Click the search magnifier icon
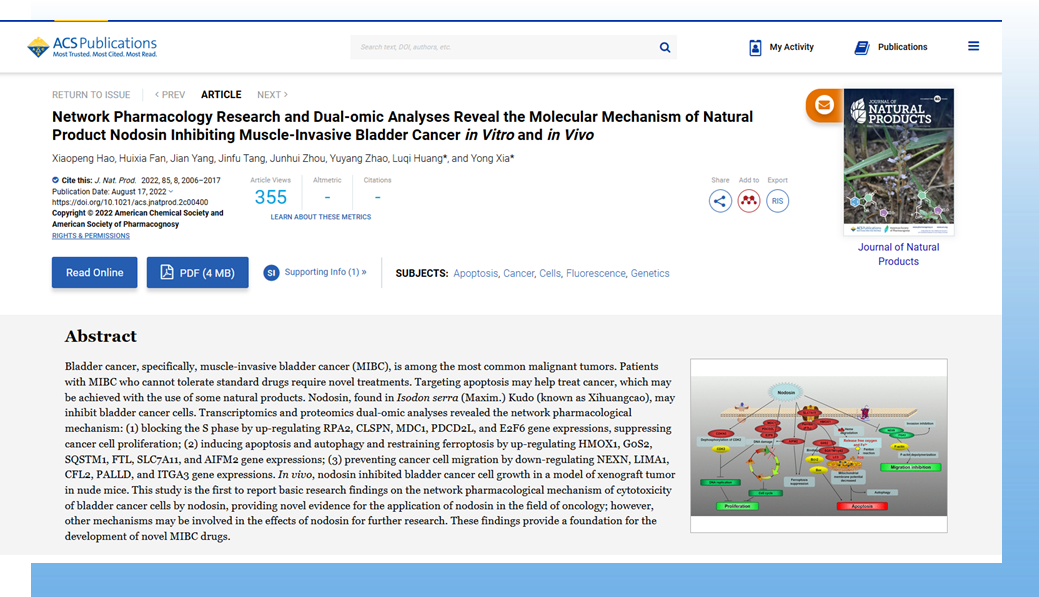The height and width of the screenshot is (597, 1039). (665, 47)
